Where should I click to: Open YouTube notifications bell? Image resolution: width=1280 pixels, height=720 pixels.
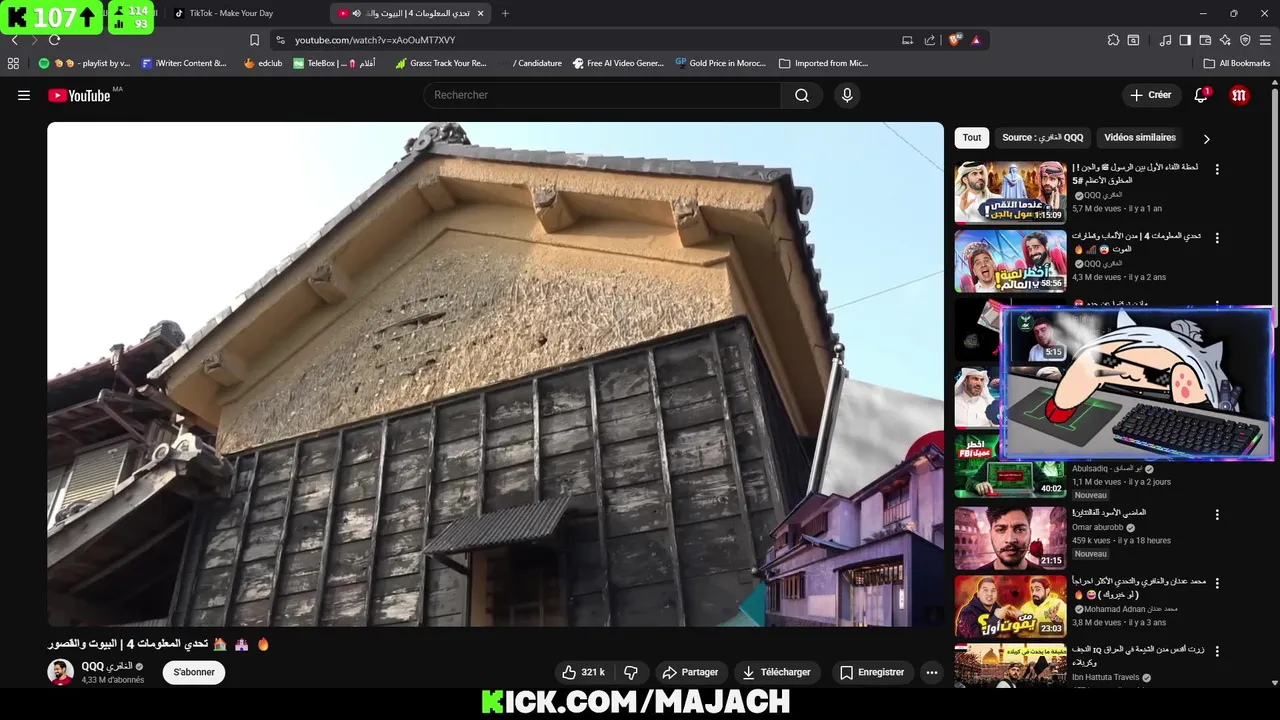1201,95
